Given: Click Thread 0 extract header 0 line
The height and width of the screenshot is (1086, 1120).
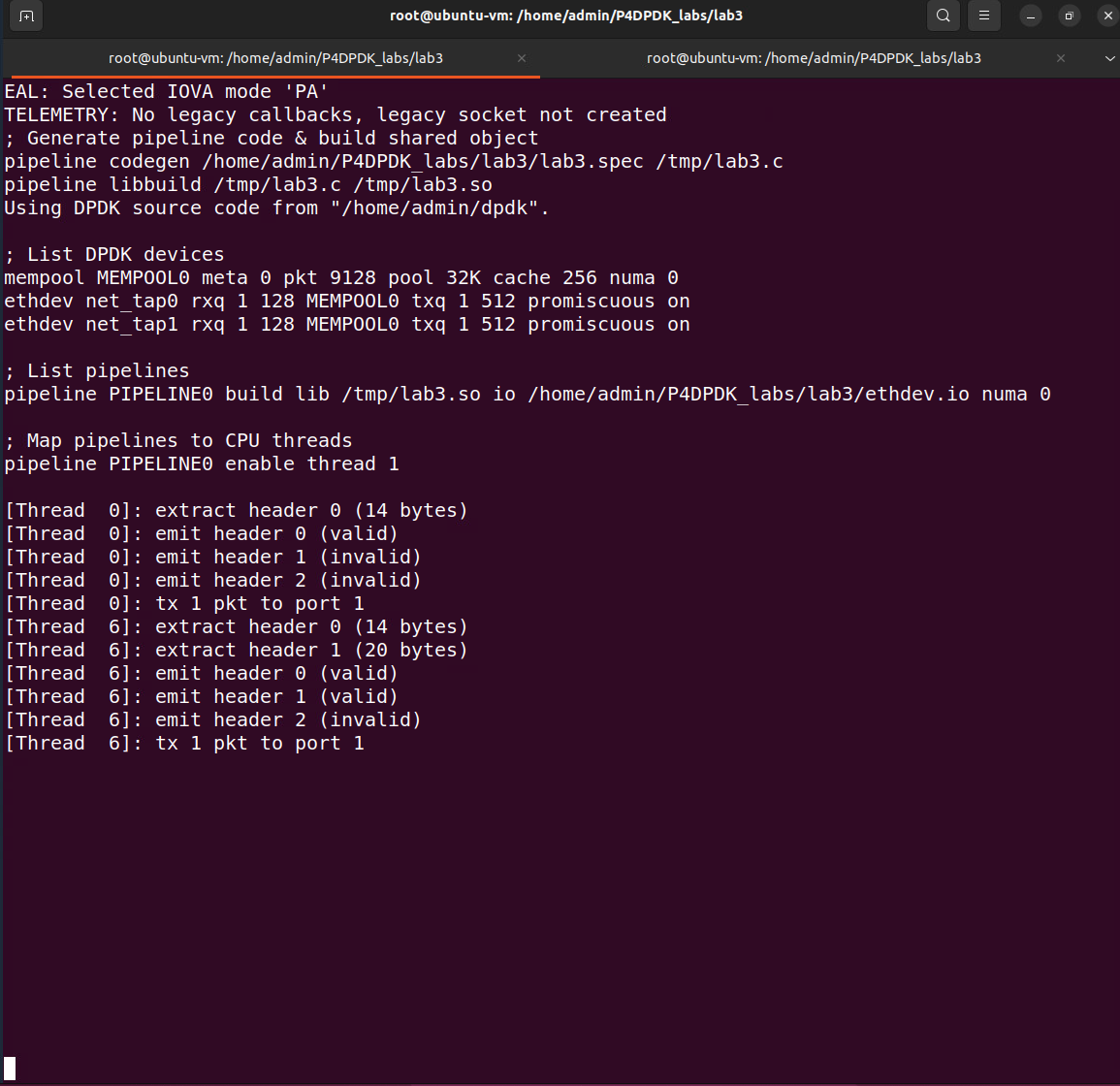Looking at the screenshot, I should click(237, 511).
